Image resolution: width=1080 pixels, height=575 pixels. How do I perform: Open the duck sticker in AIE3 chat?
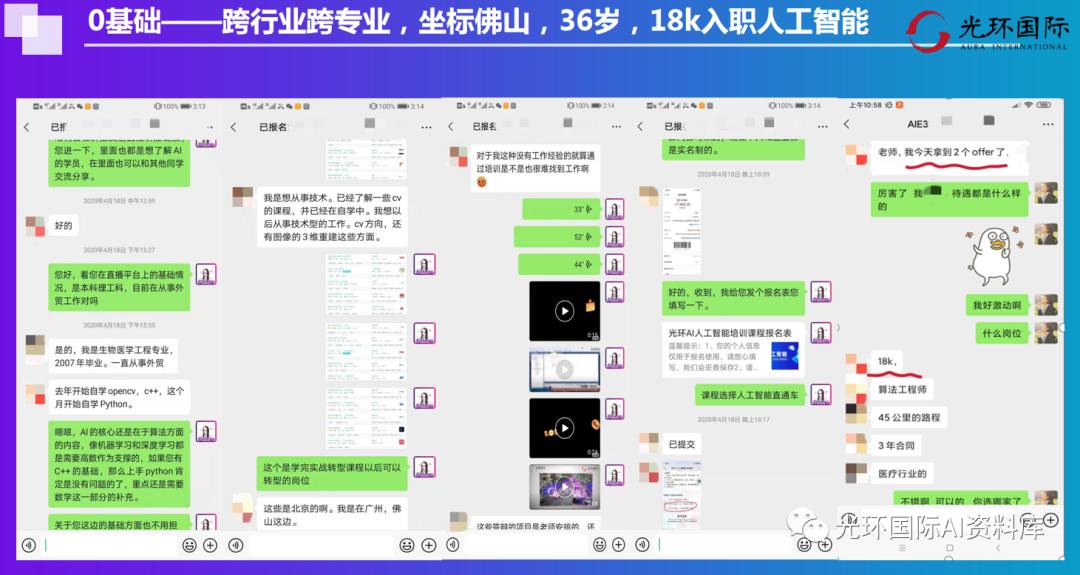point(992,257)
